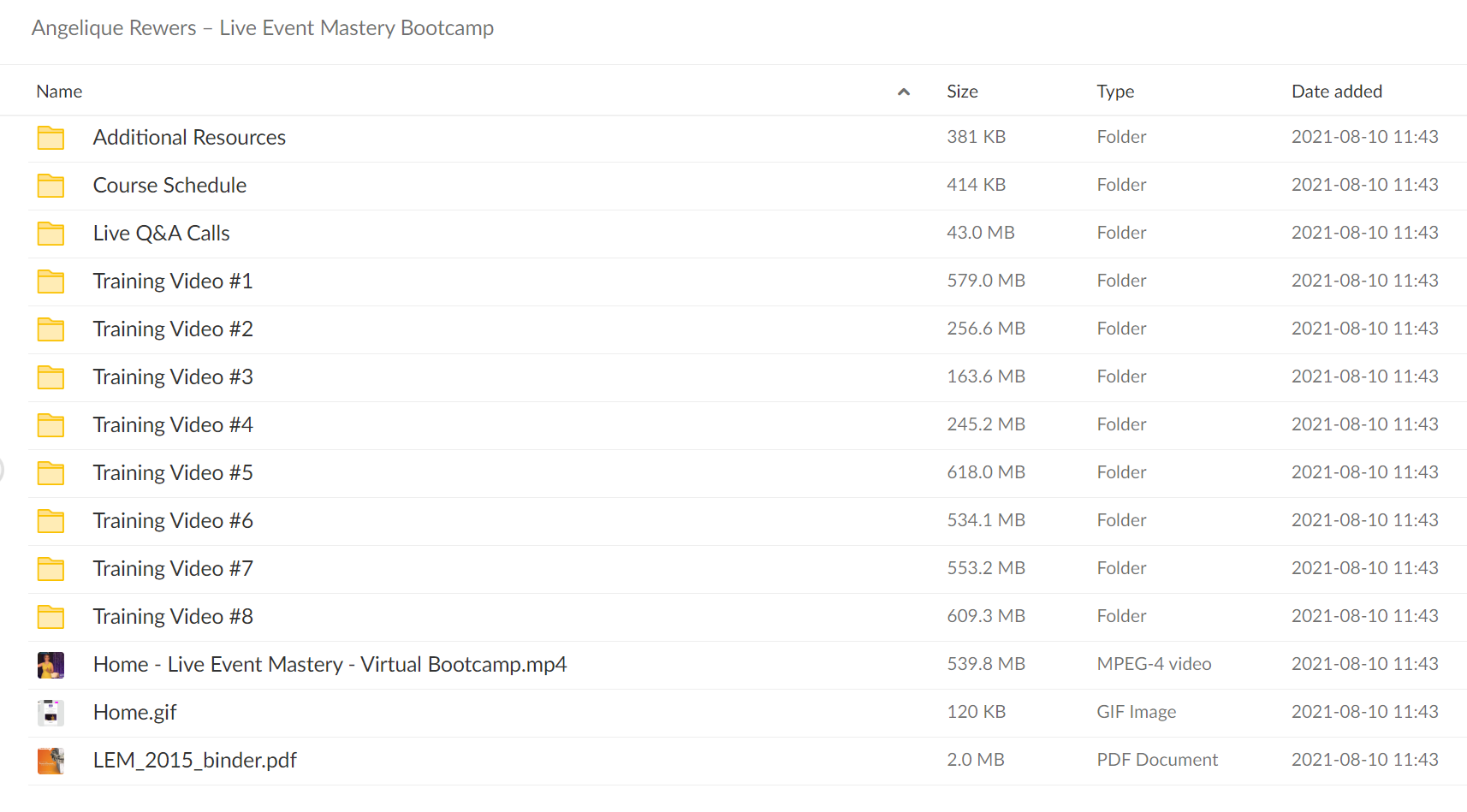The width and height of the screenshot is (1467, 812).
Task: Open the video thumbnail for Virtual Bootcamp.mp4
Action: click(50, 665)
